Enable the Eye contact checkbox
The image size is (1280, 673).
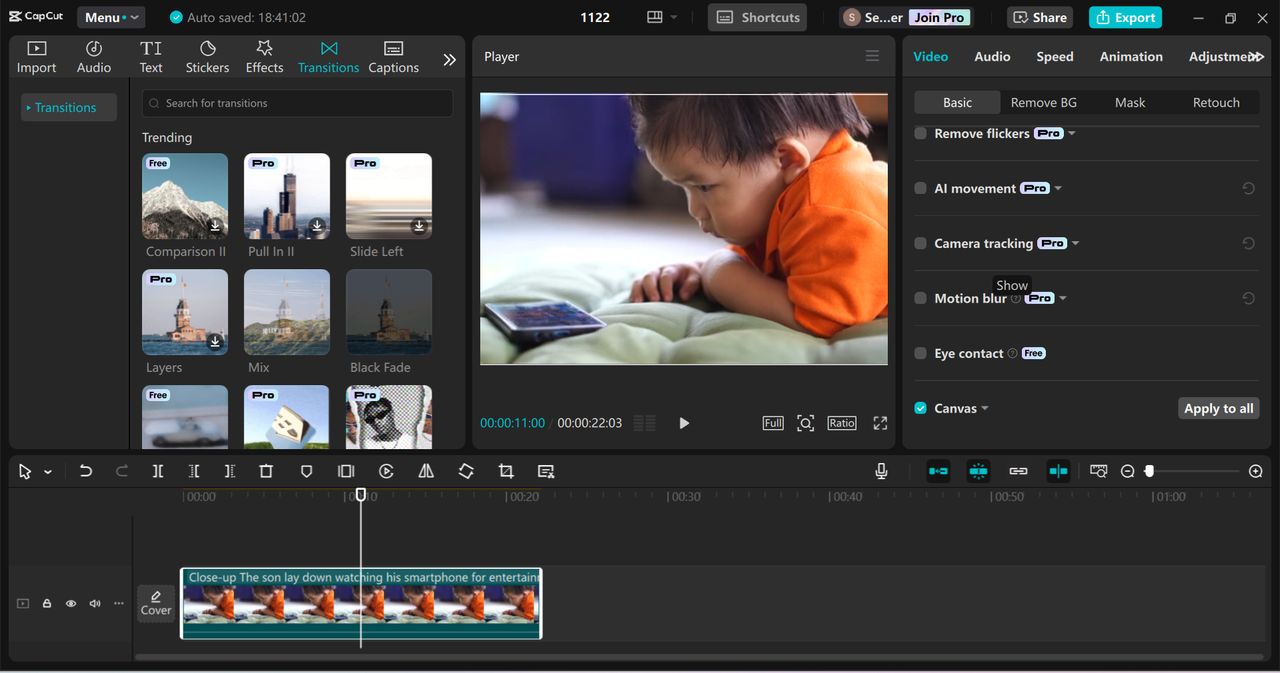click(x=920, y=353)
